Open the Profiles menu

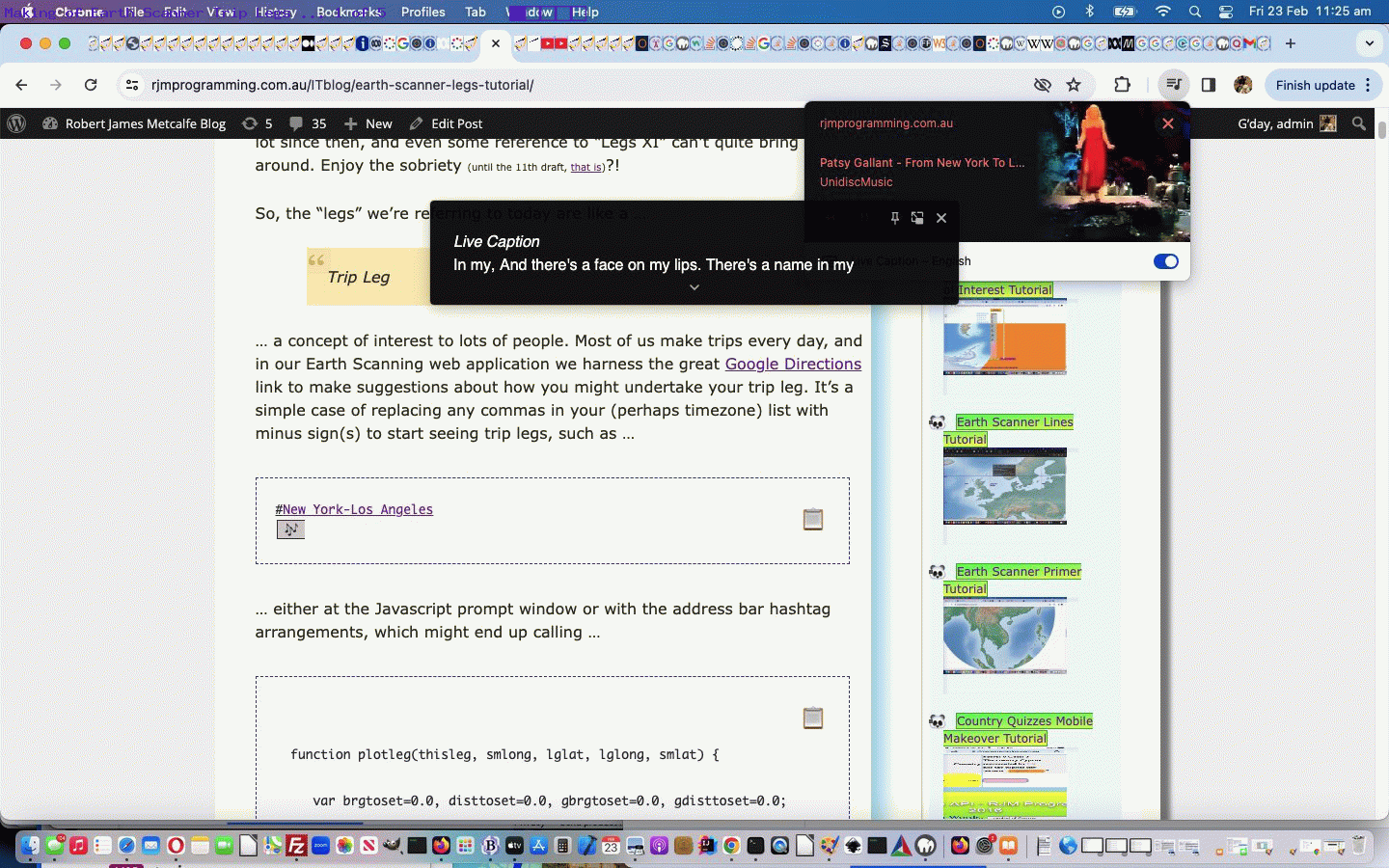tap(422, 12)
